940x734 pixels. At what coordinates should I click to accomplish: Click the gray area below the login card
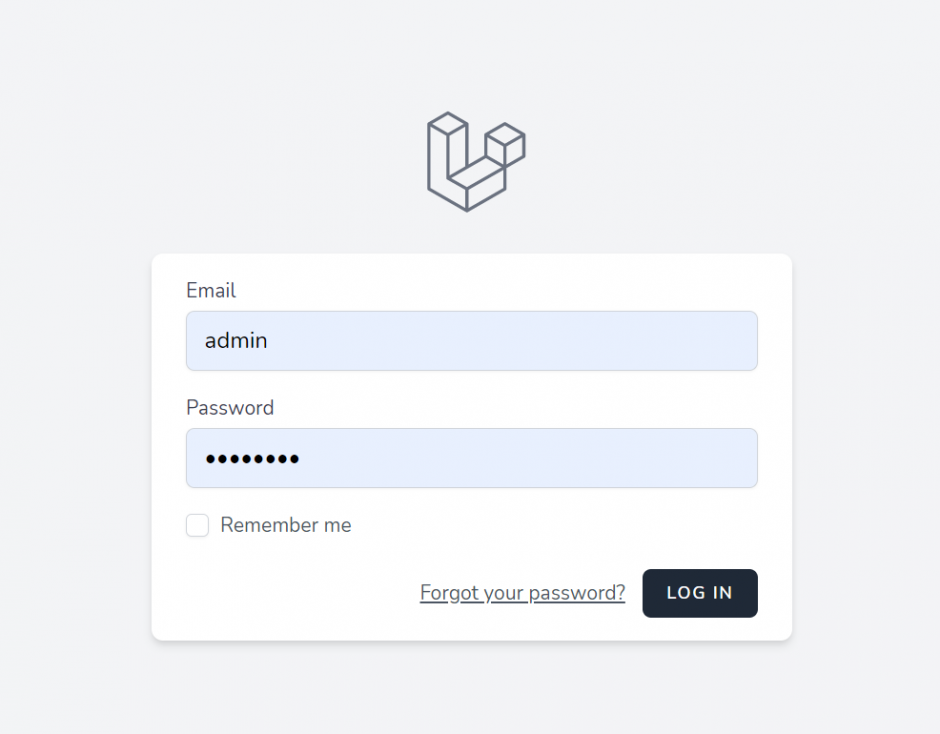(472, 690)
